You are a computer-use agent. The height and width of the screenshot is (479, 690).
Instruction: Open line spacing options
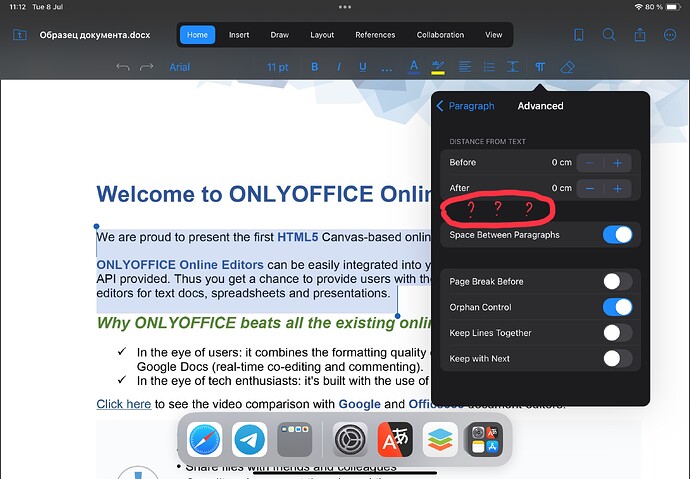tap(513, 67)
